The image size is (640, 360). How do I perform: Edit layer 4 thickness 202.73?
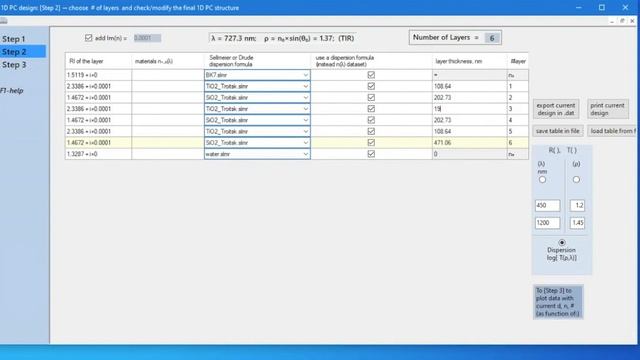point(469,120)
